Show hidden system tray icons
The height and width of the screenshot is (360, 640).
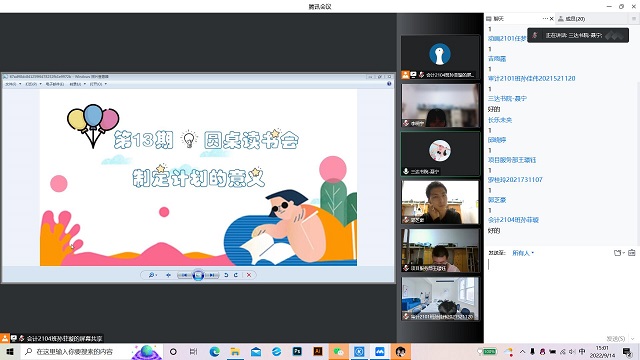[522, 351]
